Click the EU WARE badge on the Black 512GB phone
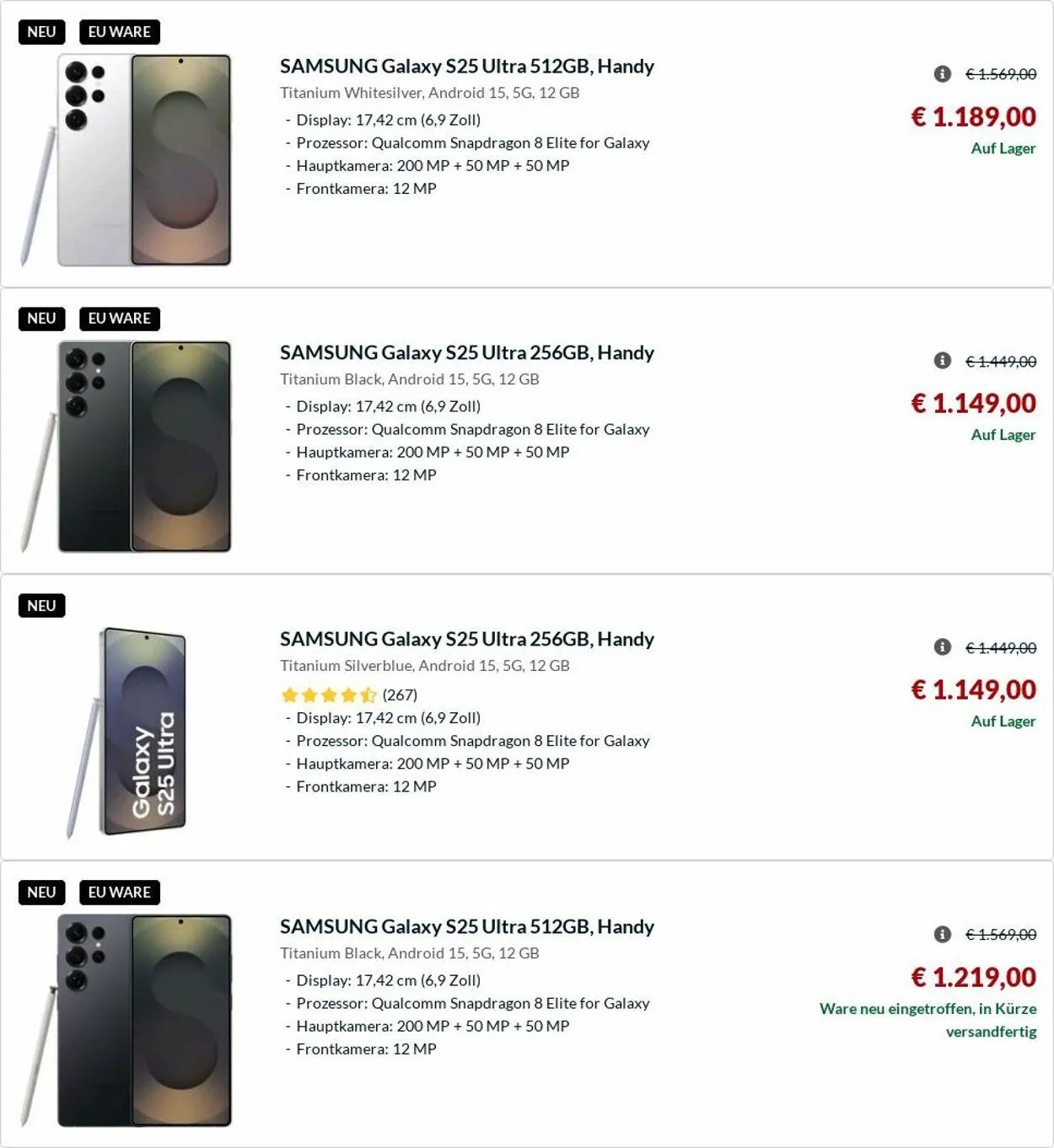 pyautogui.click(x=119, y=893)
